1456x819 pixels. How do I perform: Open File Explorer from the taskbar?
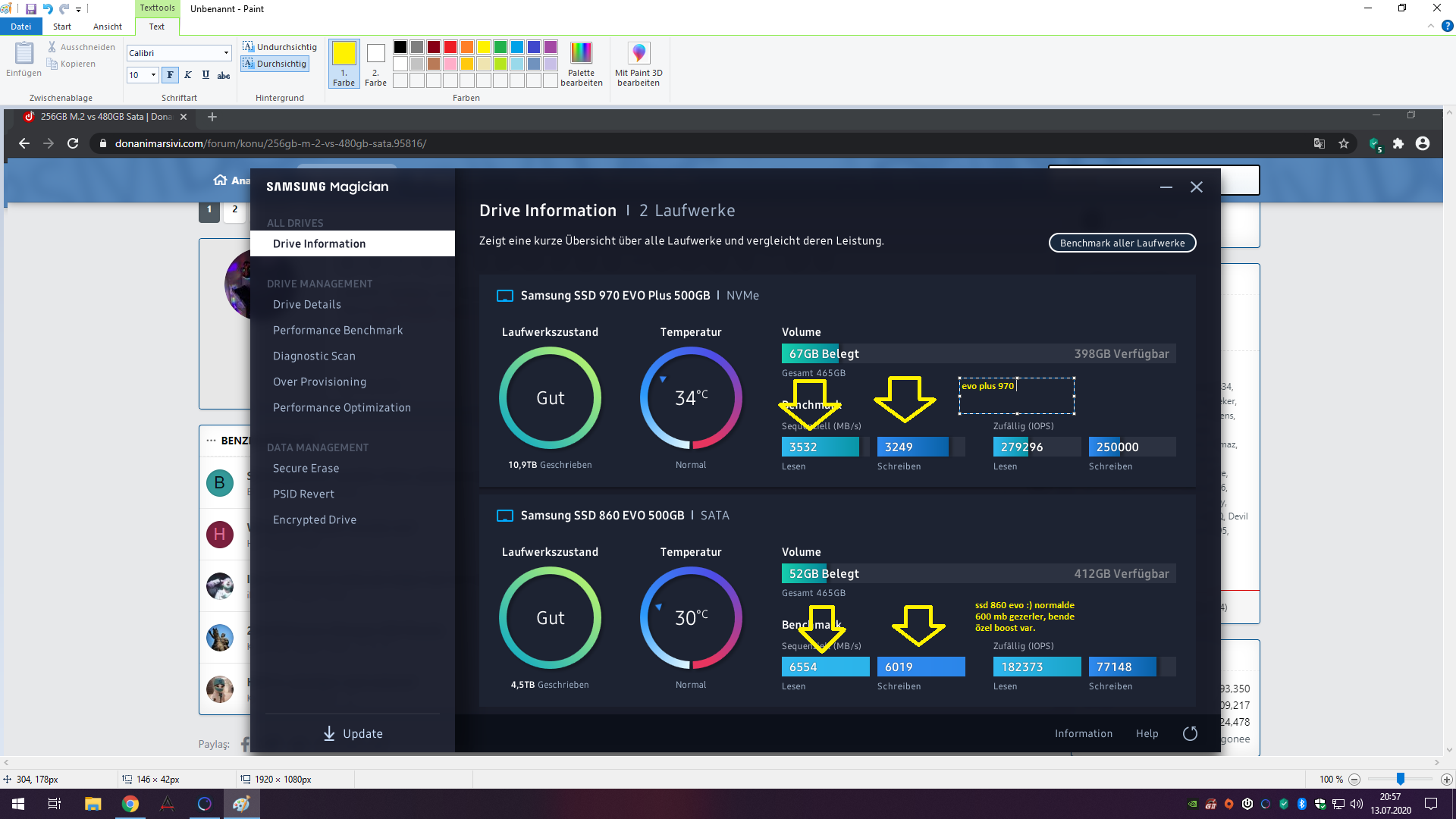(93, 804)
